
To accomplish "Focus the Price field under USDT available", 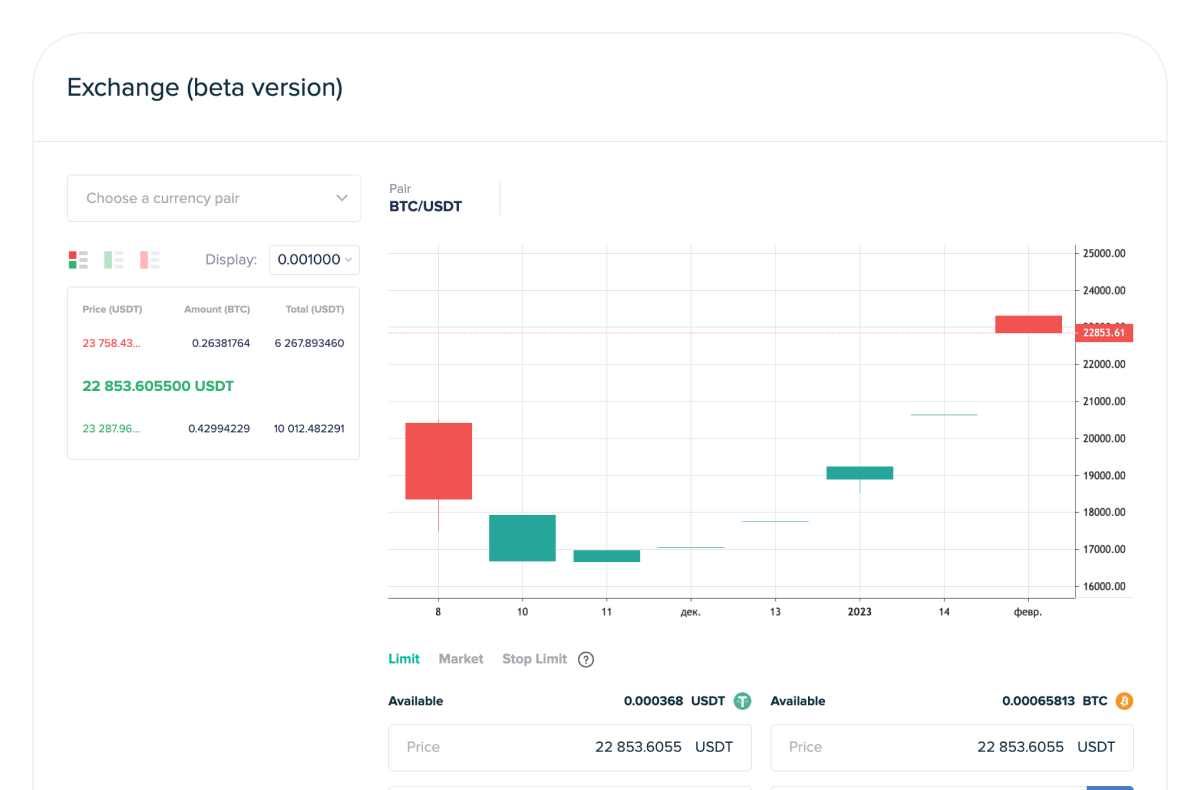I will (570, 747).
